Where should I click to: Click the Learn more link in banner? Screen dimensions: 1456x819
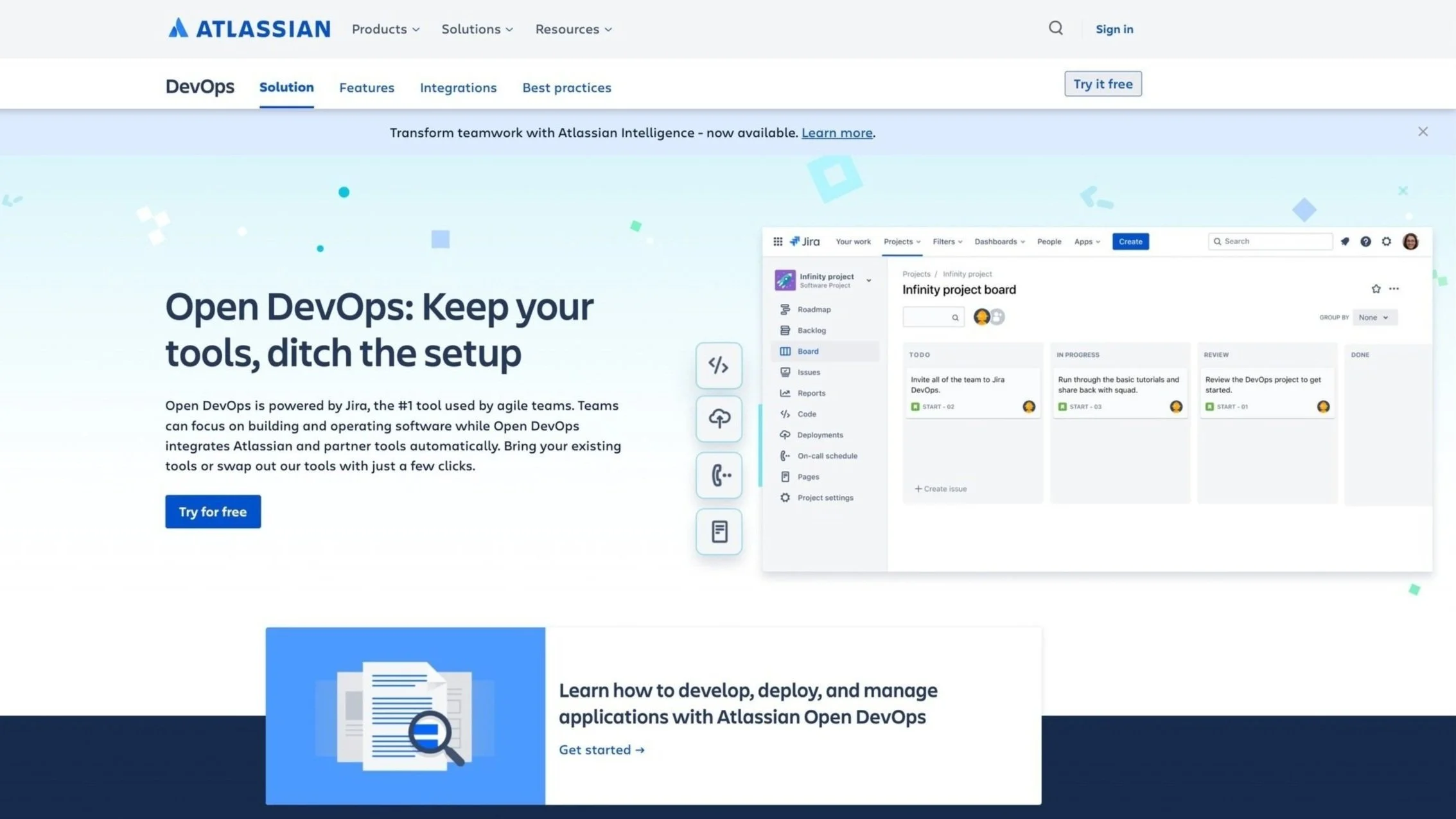(x=836, y=132)
